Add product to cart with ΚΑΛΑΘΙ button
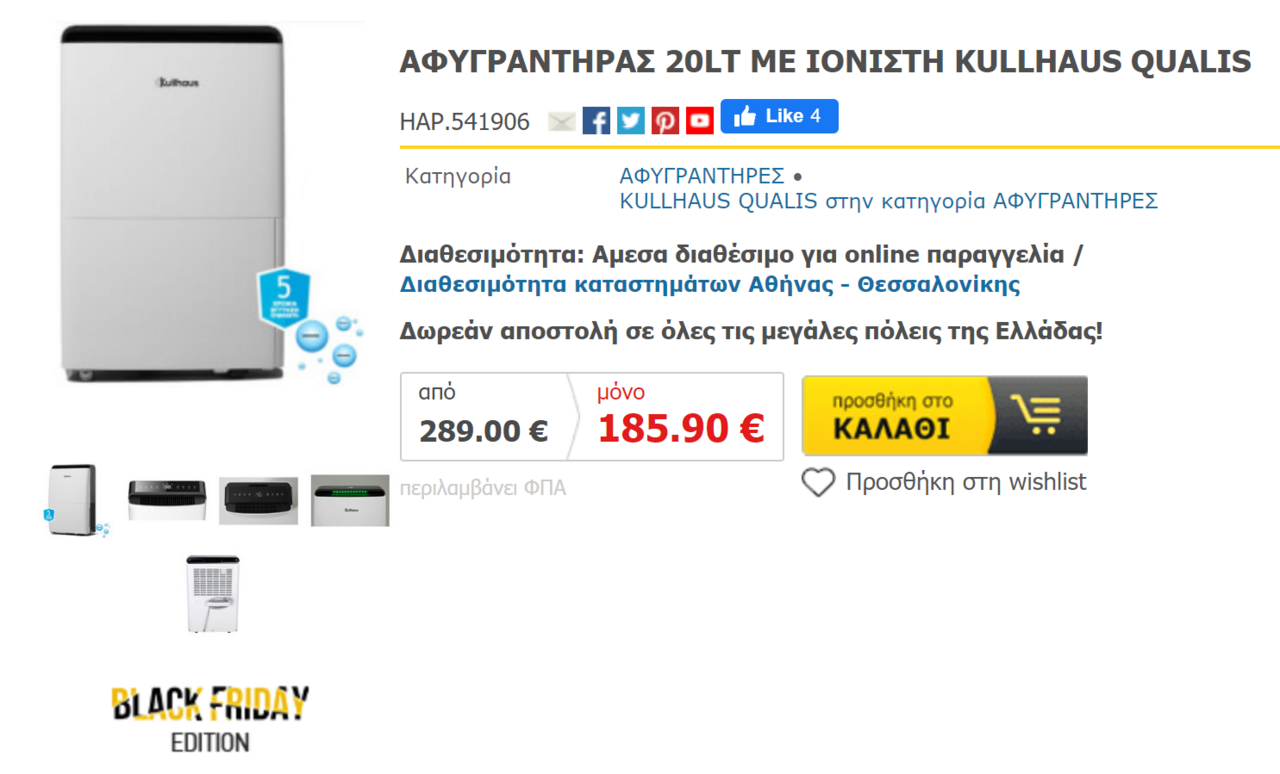Image resolution: width=1280 pixels, height=774 pixels. (x=944, y=416)
